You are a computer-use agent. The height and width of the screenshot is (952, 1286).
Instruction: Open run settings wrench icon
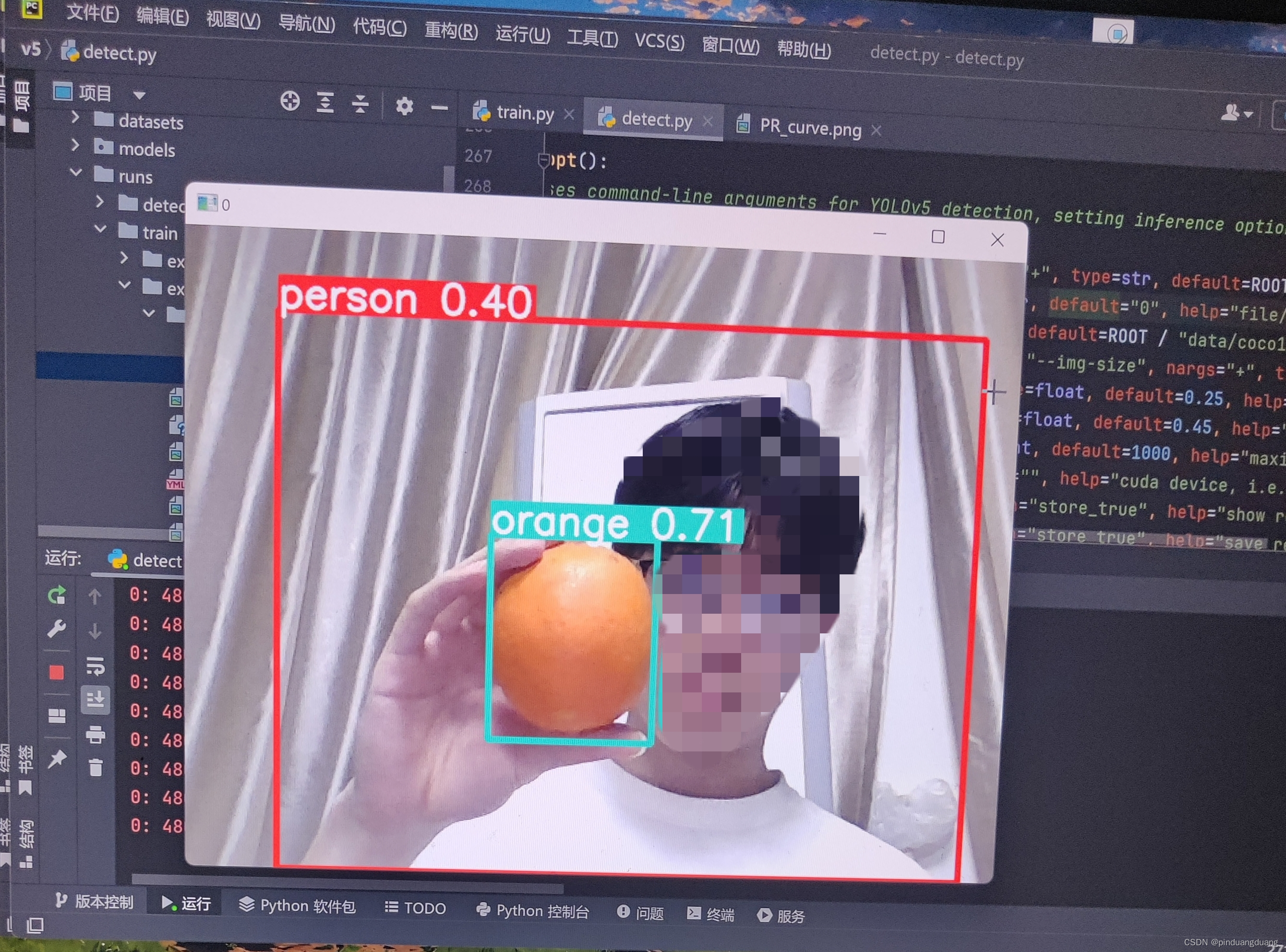click(x=57, y=628)
